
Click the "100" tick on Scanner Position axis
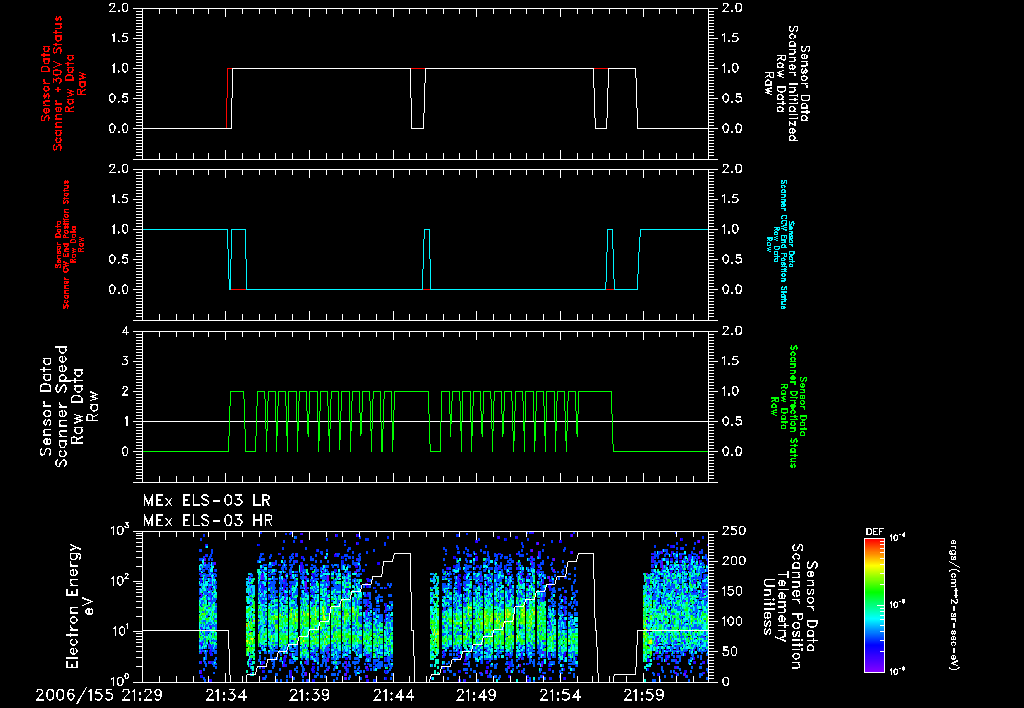point(733,621)
